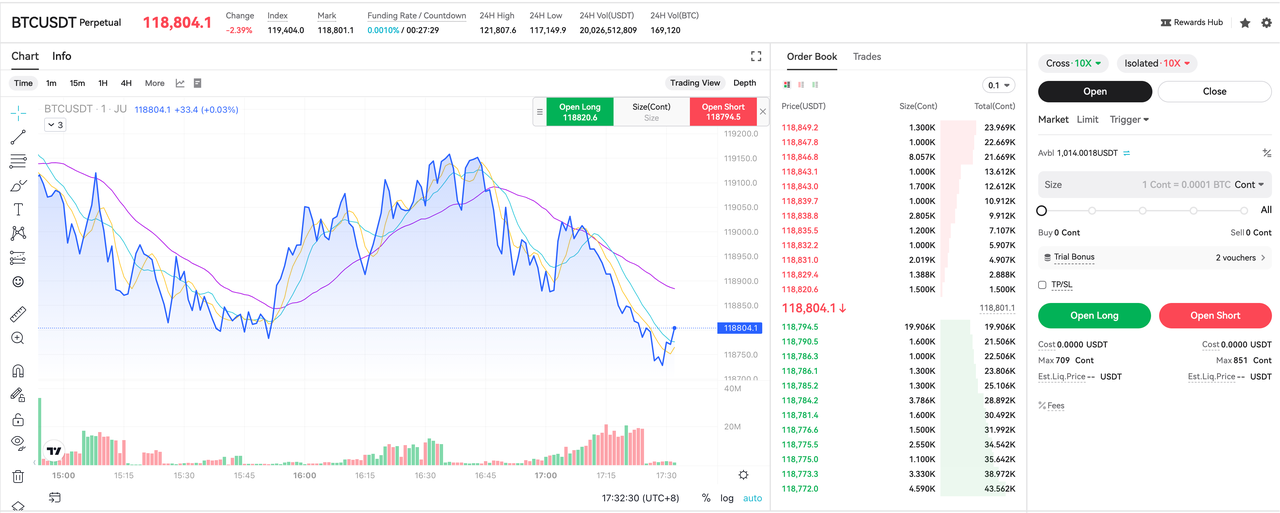
Task: Switch to the Close position button
Action: pos(1215,91)
